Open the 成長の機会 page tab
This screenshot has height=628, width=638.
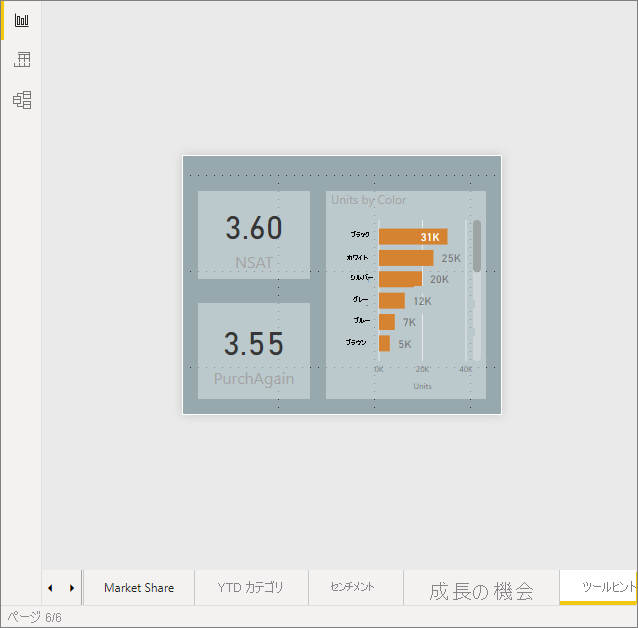(x=481, y=588)
